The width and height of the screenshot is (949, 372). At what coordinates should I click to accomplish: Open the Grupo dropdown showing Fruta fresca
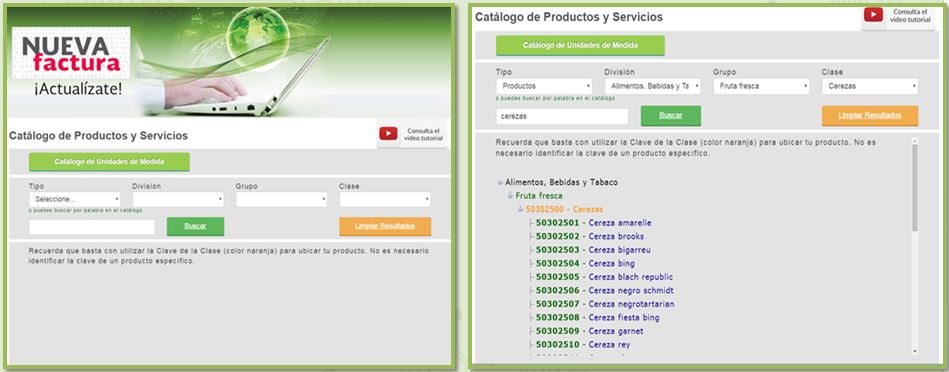761,86
